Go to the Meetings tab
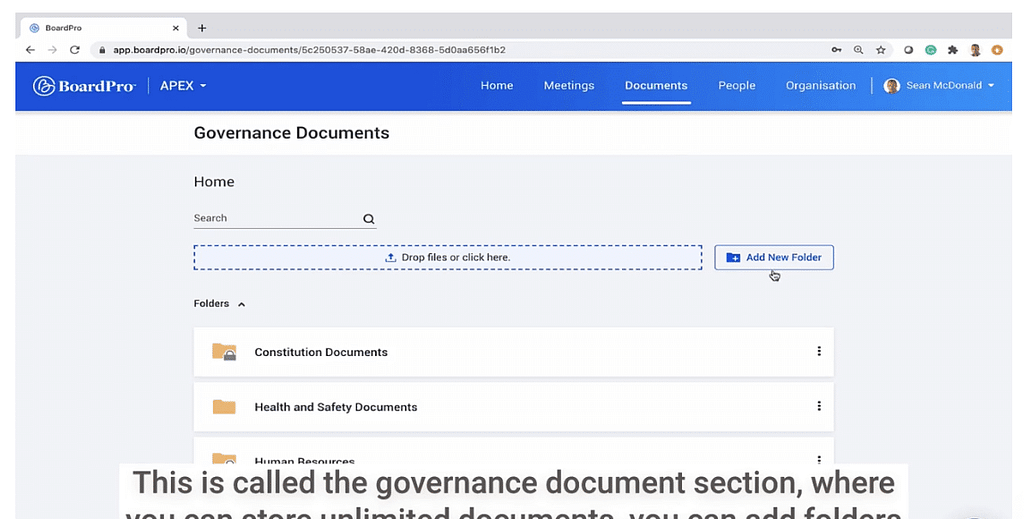Image resolution: width=1024 pixels, height=519 pixels. tap(569, 86)
